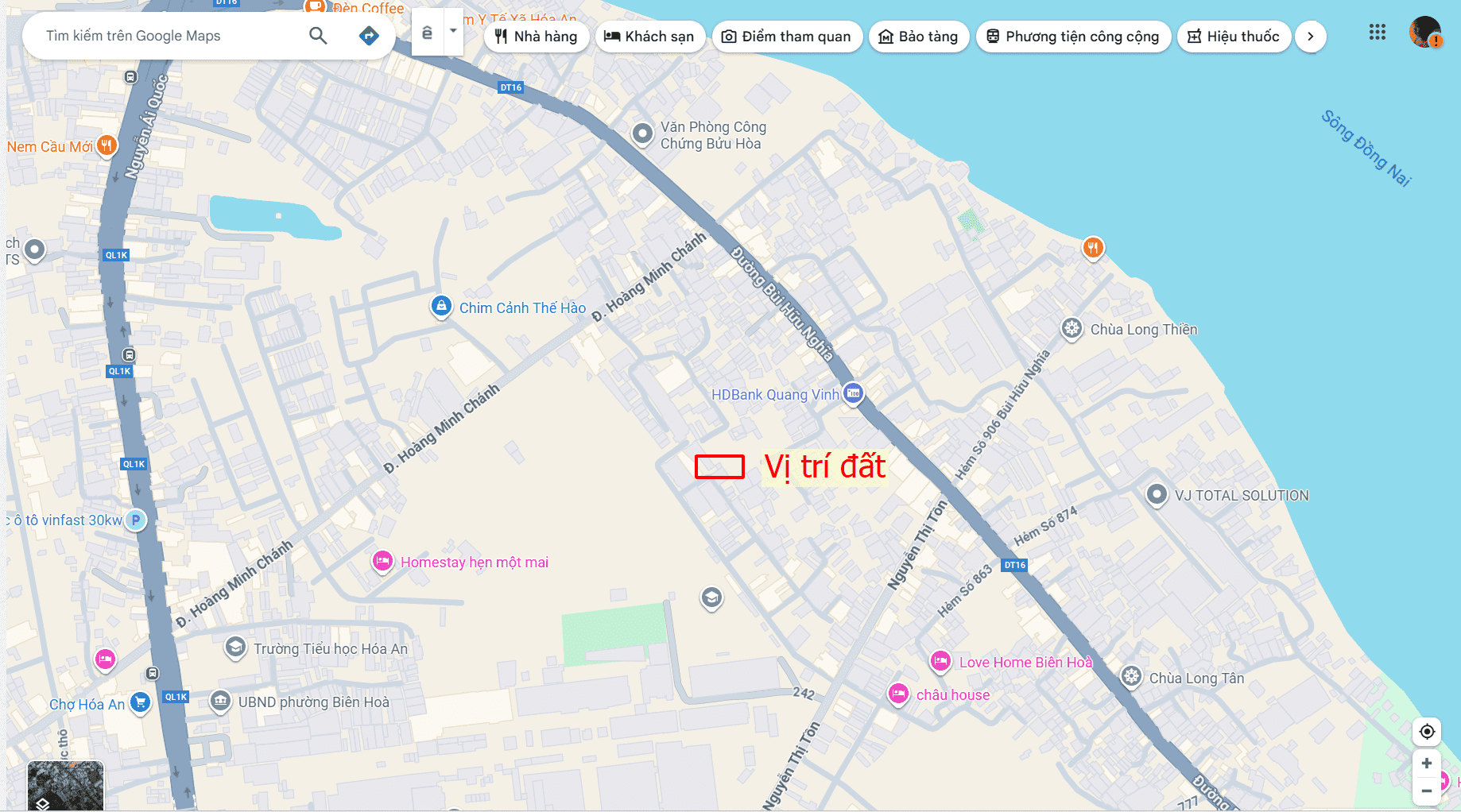Filter by Nhà hàng category
This screenshot has height=812, width=1461.
tap(537, 37)
